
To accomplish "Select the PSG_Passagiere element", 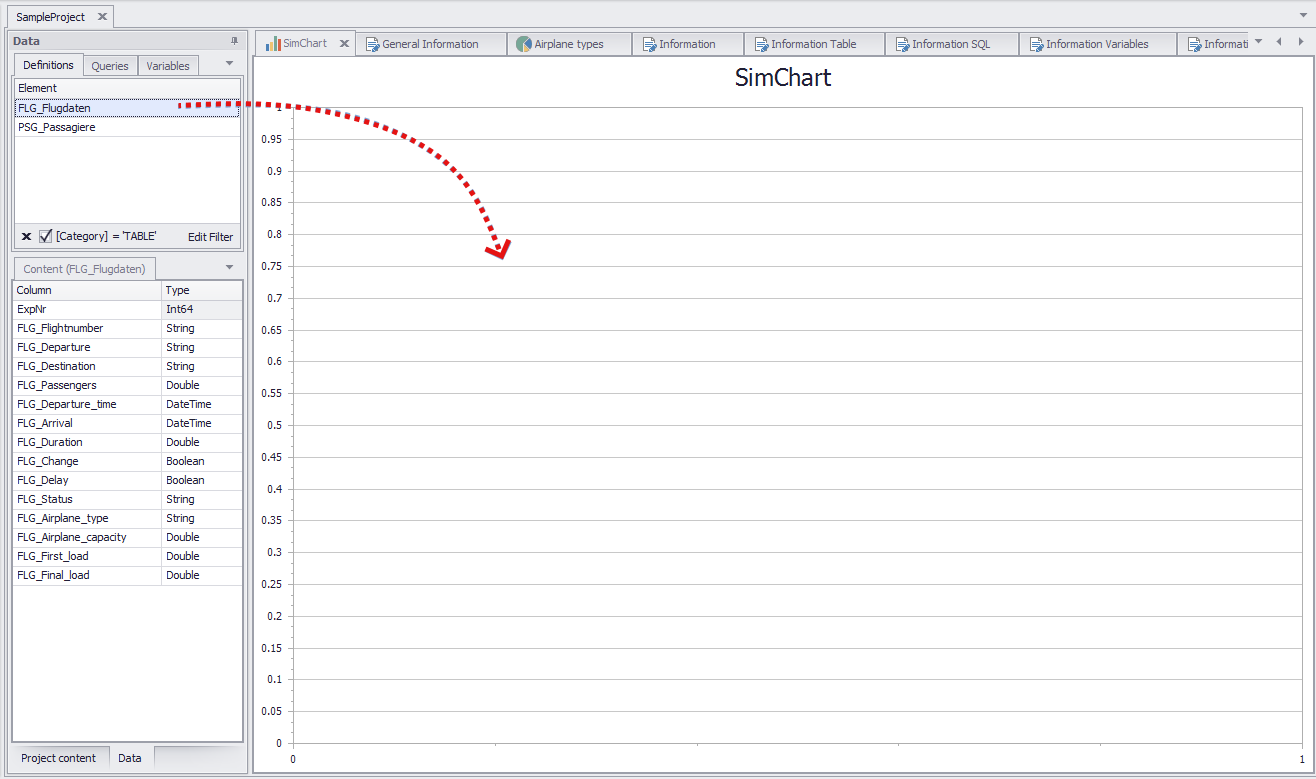I will coord(55,127).
